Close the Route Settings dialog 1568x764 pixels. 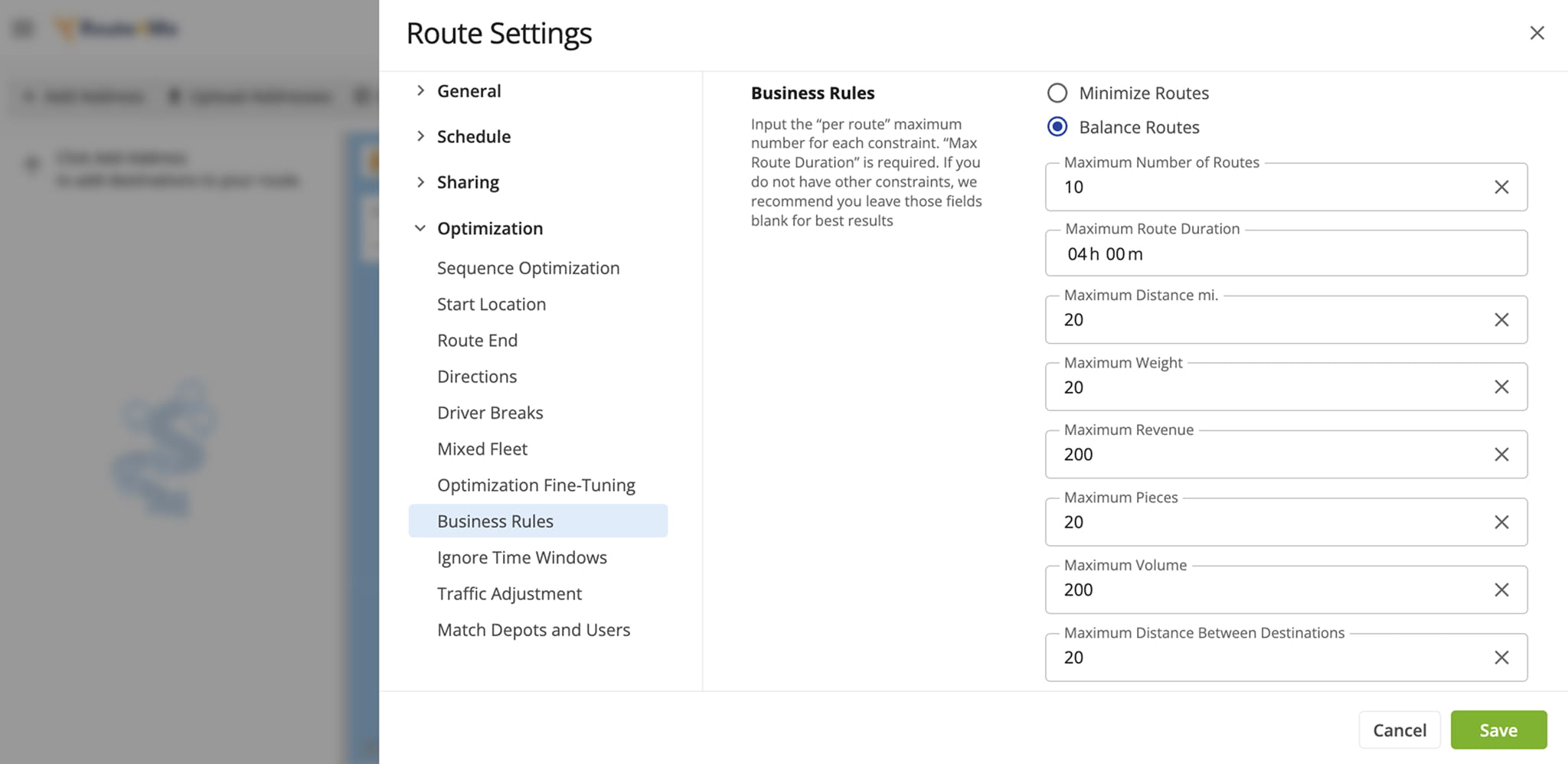click(x=1537, y=33)
